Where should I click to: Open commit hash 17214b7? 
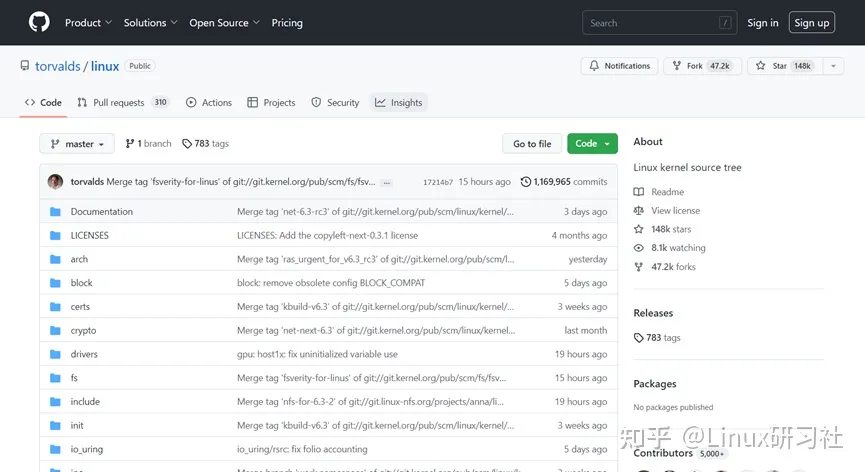438,182
